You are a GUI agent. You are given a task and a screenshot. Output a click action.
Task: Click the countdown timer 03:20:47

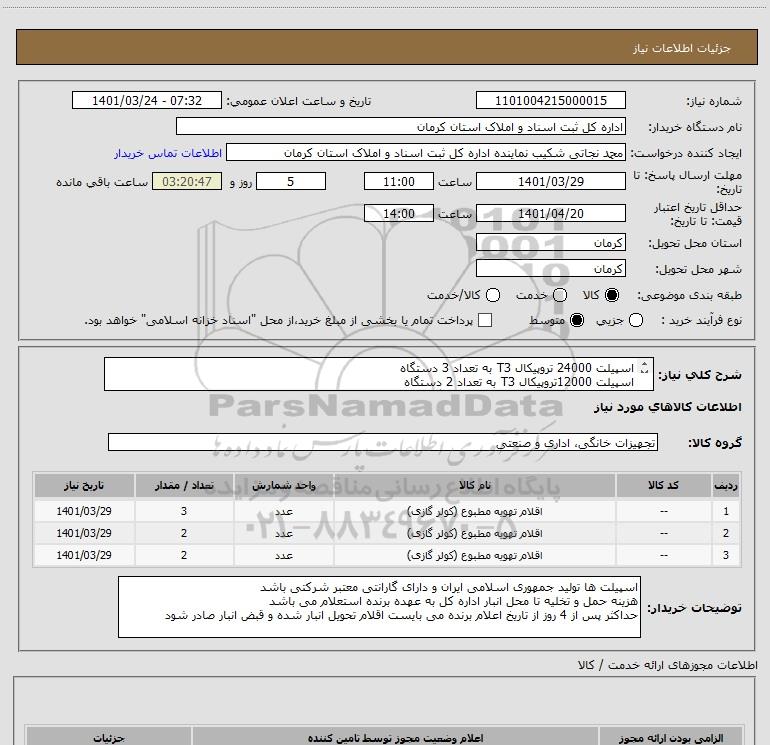(187, 181)
